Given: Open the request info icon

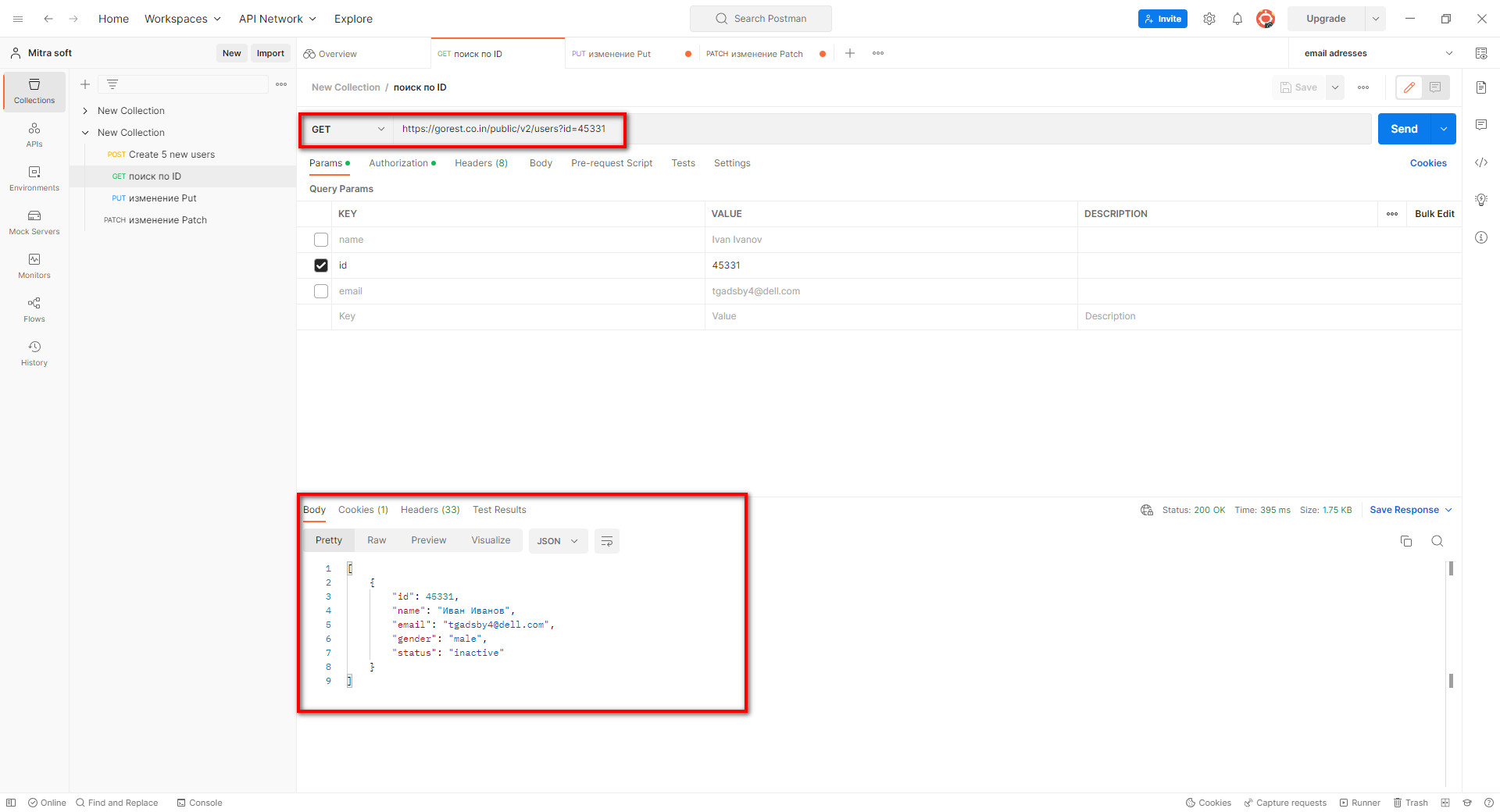Looking at the screenshot, I should point(1481,237).
